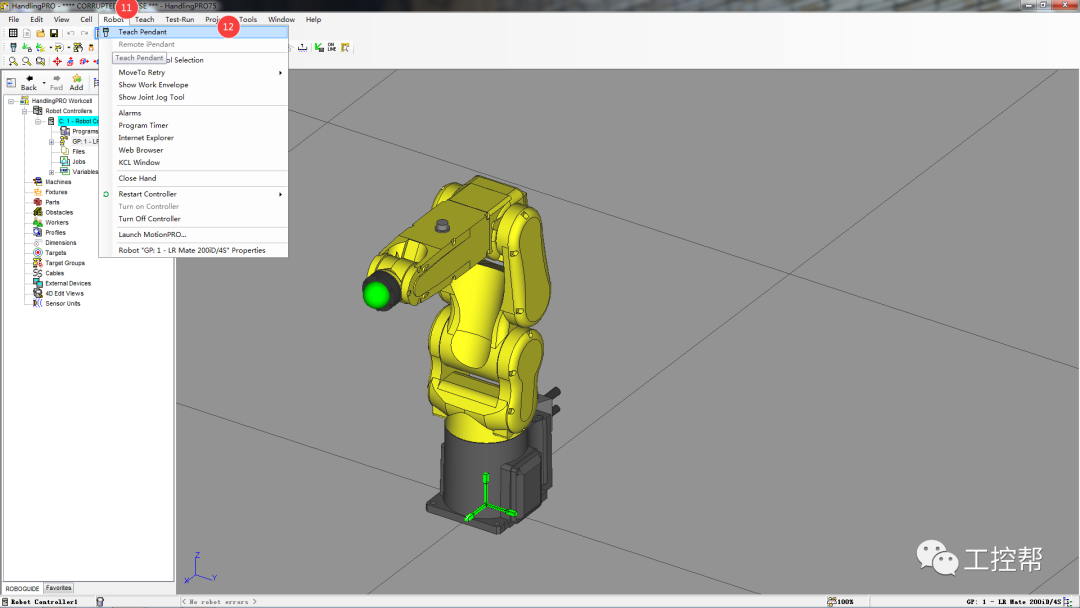Click the zoom in magnifier icon
Image resolution: width=1080 pixels, height=608 pixels.
click(x=13, y=61)
